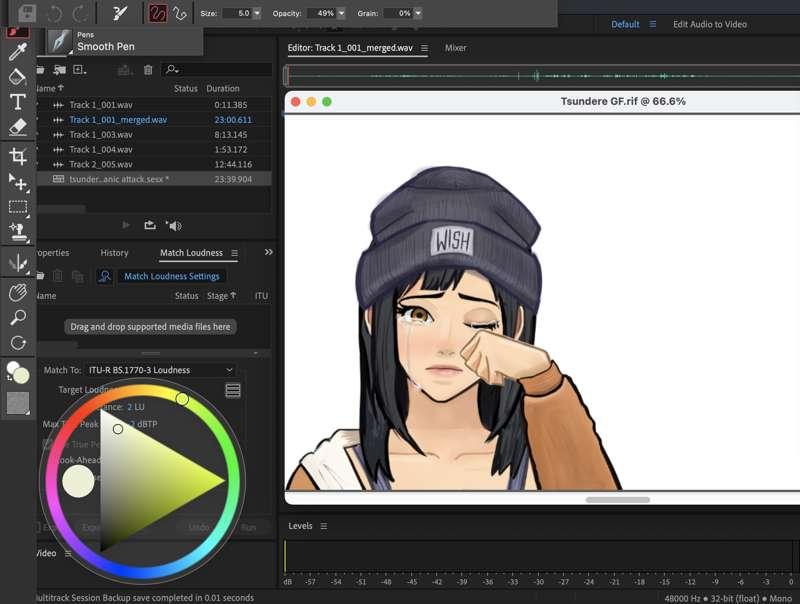Click the preset list icon beside Target Loudness

[233, 391]
